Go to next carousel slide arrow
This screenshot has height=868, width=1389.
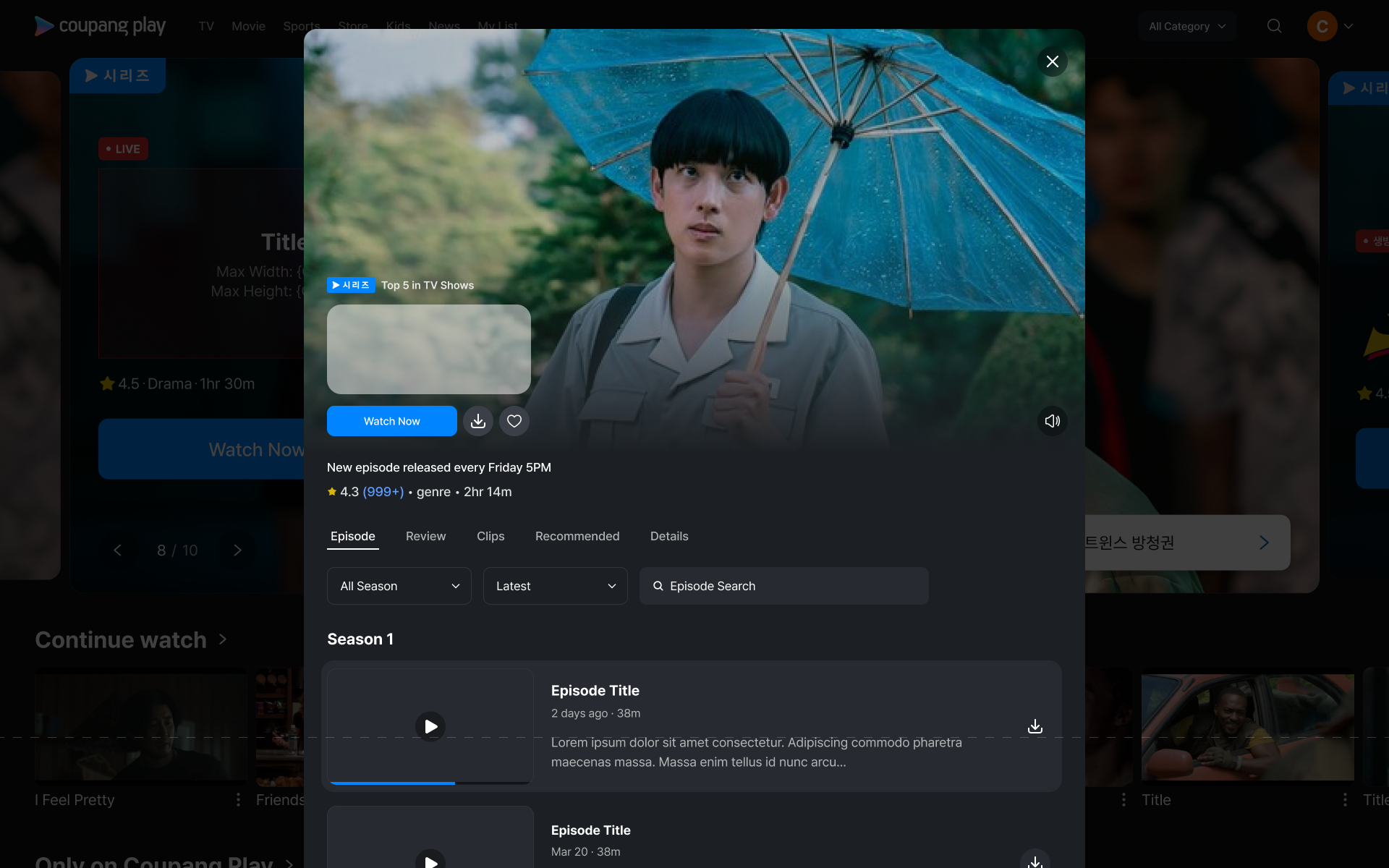pyautogui.click(x=237, y=550)
